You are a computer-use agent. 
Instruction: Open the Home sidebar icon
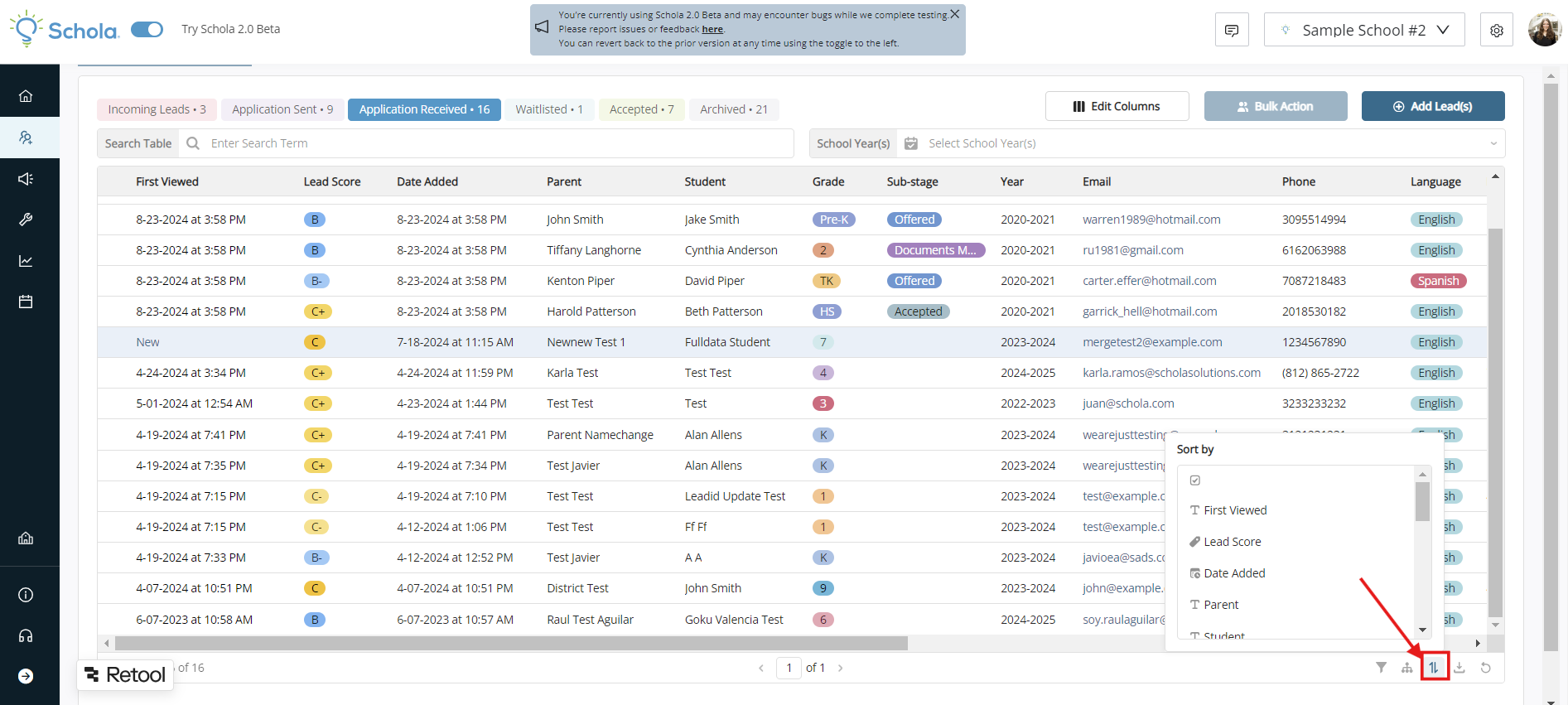tap(26, 96)
